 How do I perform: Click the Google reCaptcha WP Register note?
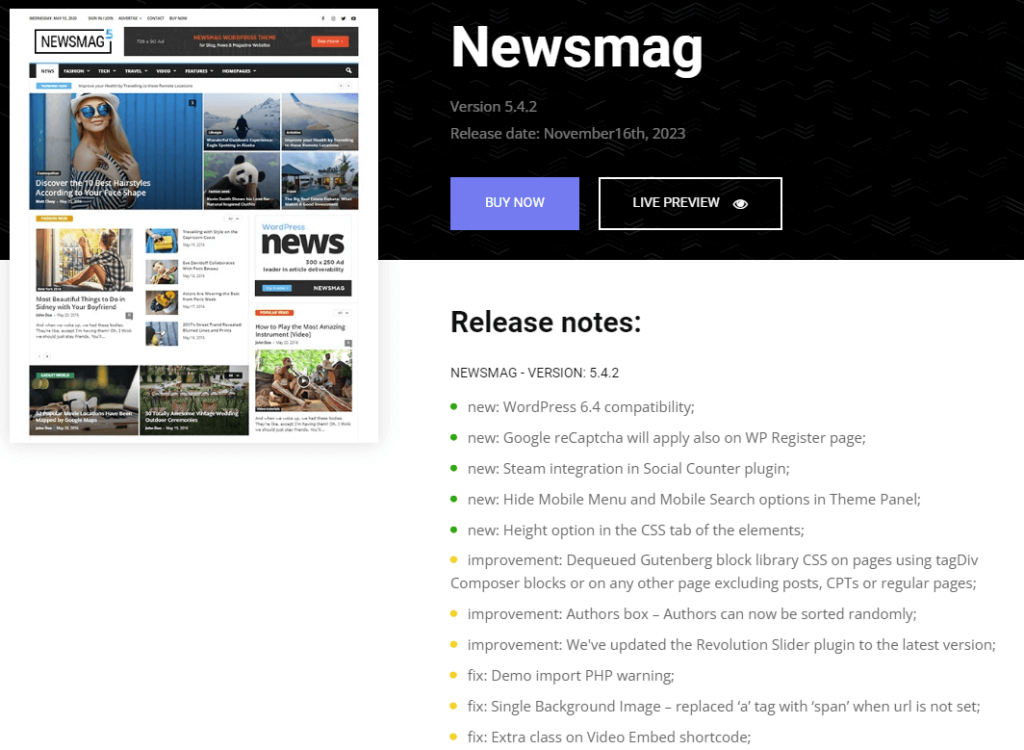666,438
